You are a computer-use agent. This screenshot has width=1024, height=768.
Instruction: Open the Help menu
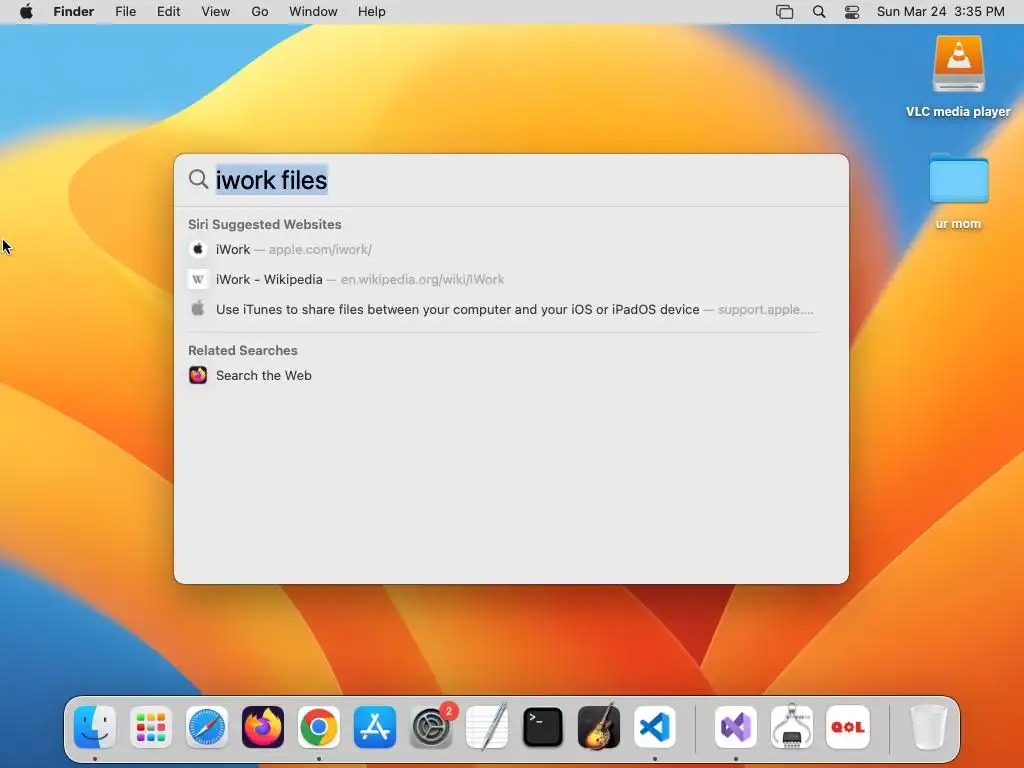click(372, 12)
